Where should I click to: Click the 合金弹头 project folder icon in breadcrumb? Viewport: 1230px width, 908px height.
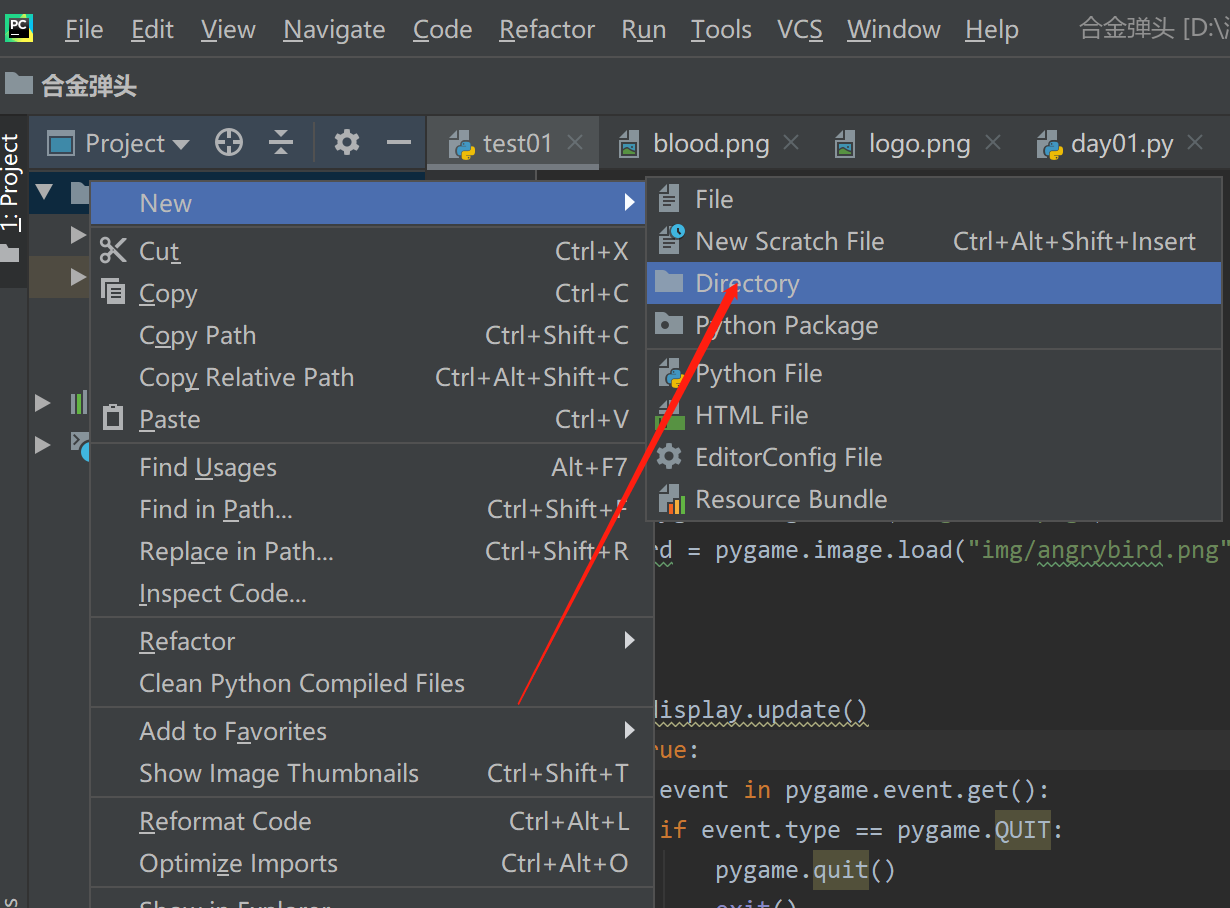(x=19, y=84)
